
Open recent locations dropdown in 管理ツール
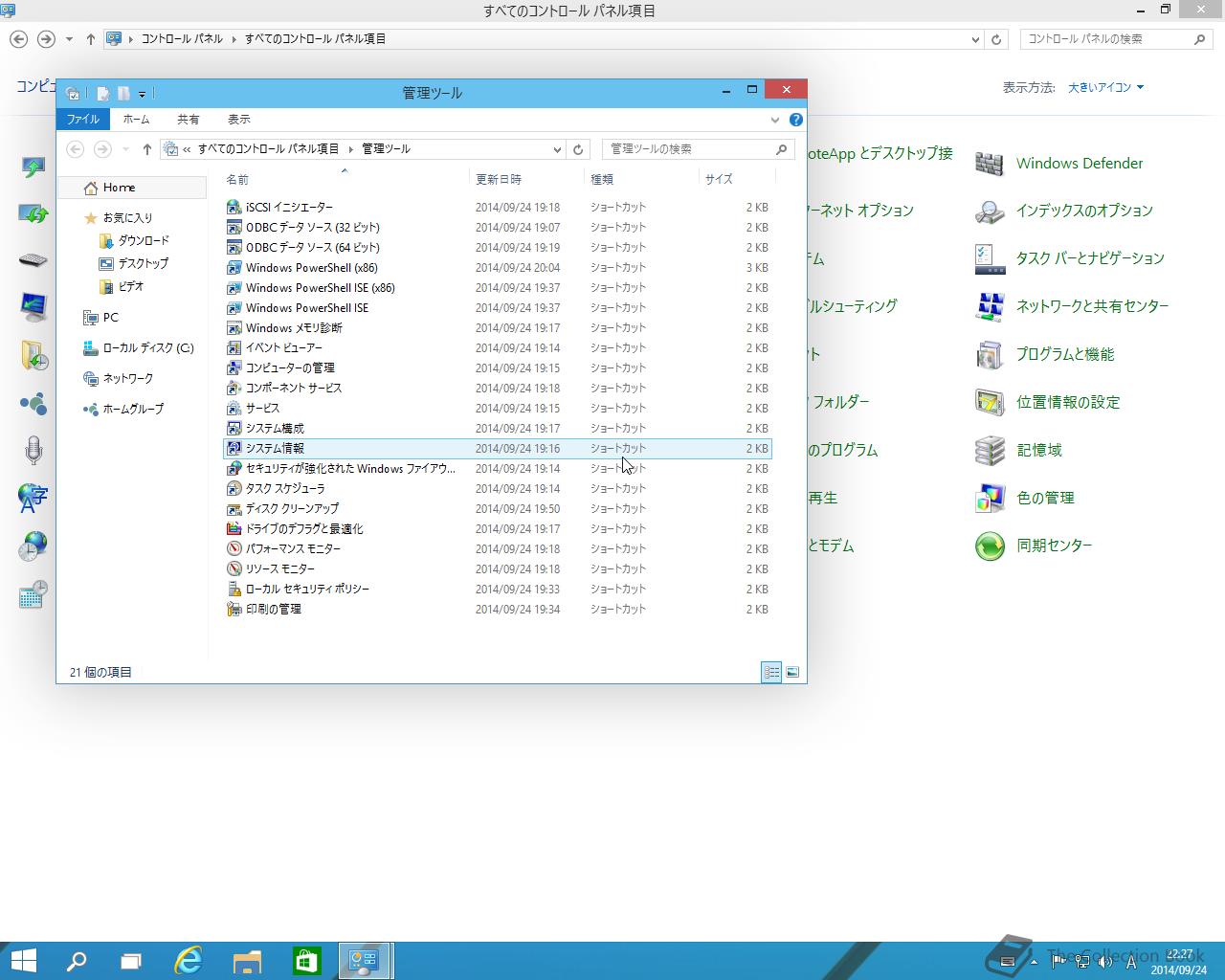pos(125,149)
